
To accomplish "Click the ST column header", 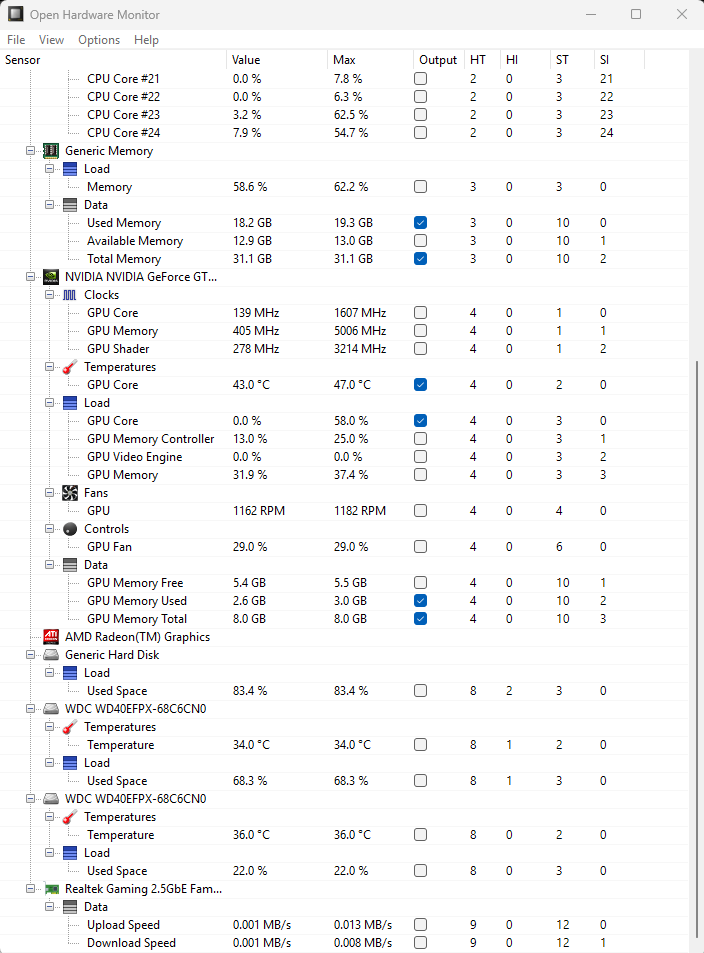I will tap(572, 60).
